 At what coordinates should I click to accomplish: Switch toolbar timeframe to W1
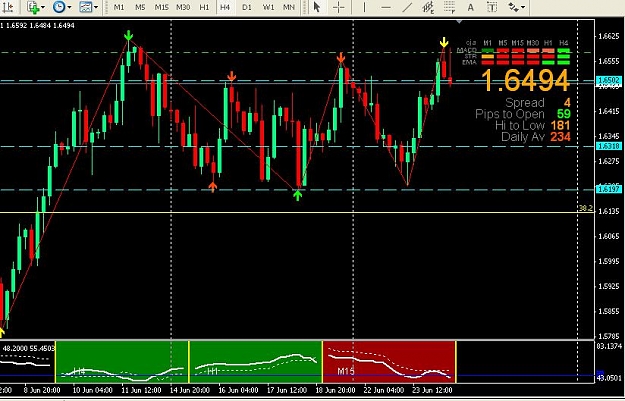[x=268, y=7]
